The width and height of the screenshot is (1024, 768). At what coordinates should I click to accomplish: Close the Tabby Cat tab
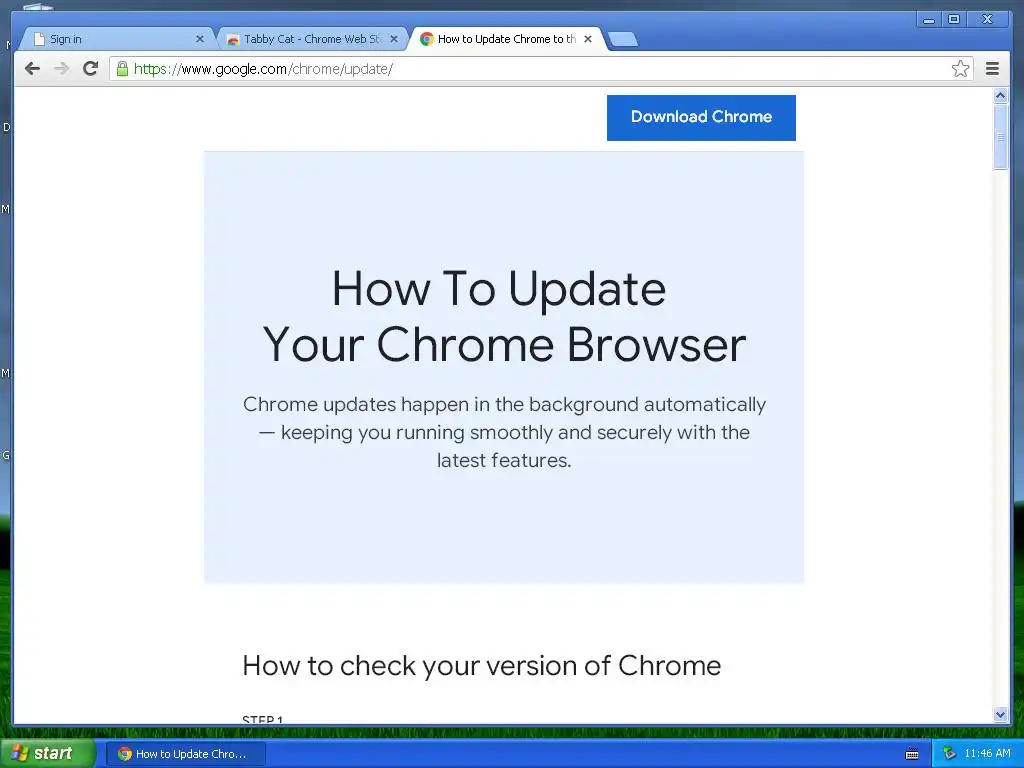394,39
